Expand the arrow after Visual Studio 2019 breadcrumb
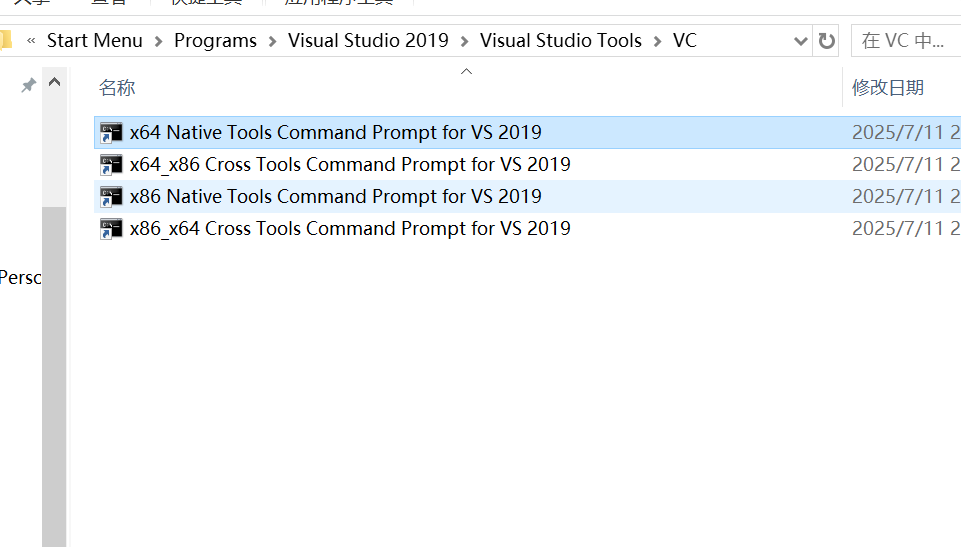Image resolution: width=961 pixels, height=547 pixels. click(x=465, y=41)
